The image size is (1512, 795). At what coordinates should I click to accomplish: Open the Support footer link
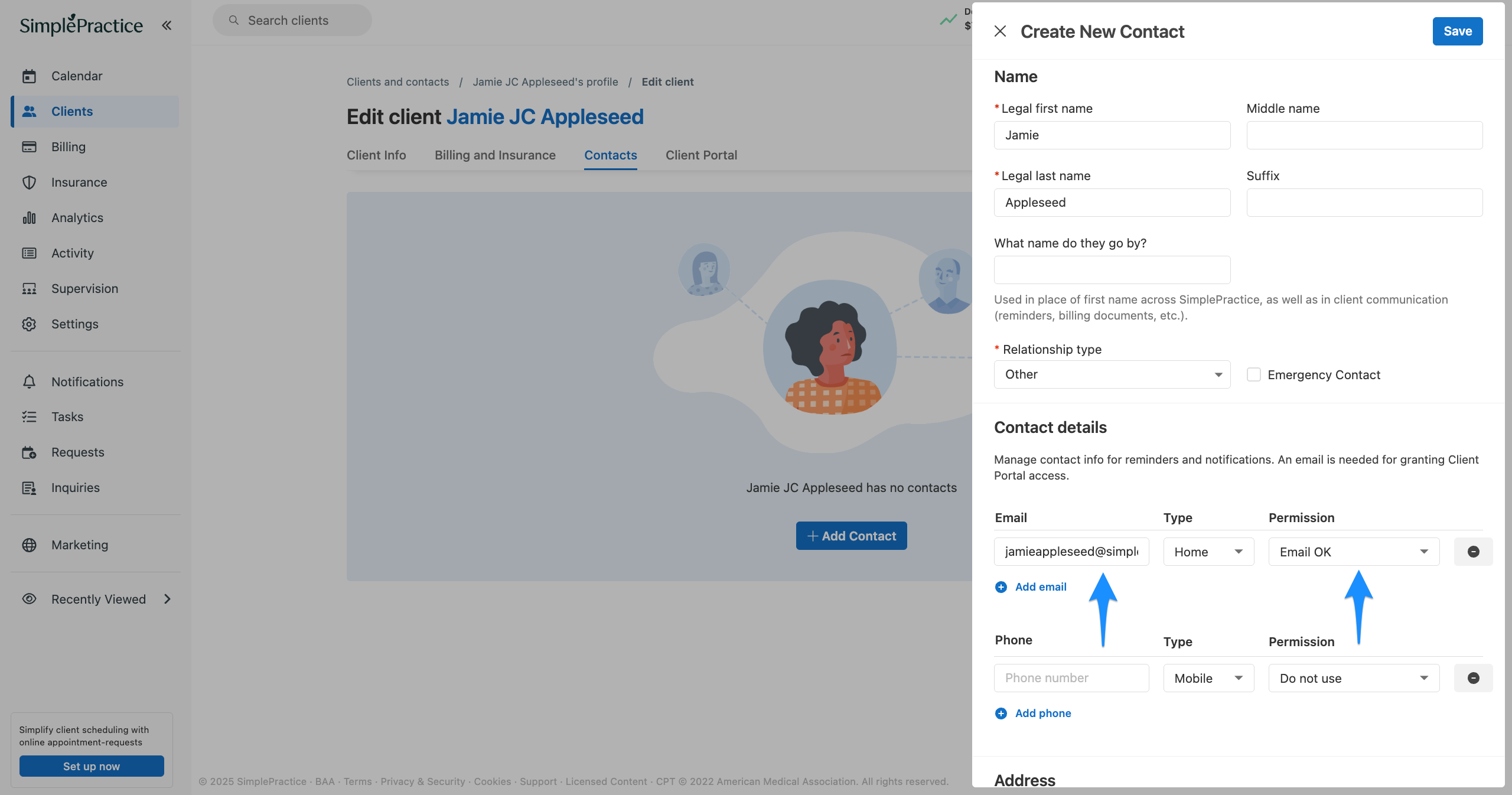(538, 781)
